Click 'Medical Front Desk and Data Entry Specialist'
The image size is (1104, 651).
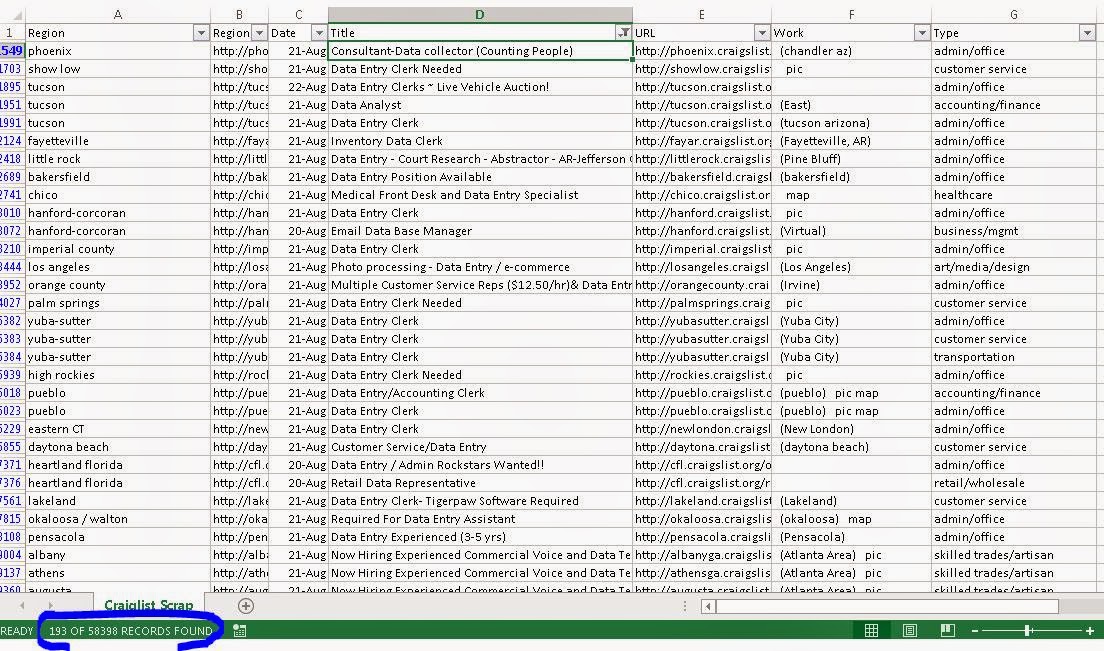[480, 195]
